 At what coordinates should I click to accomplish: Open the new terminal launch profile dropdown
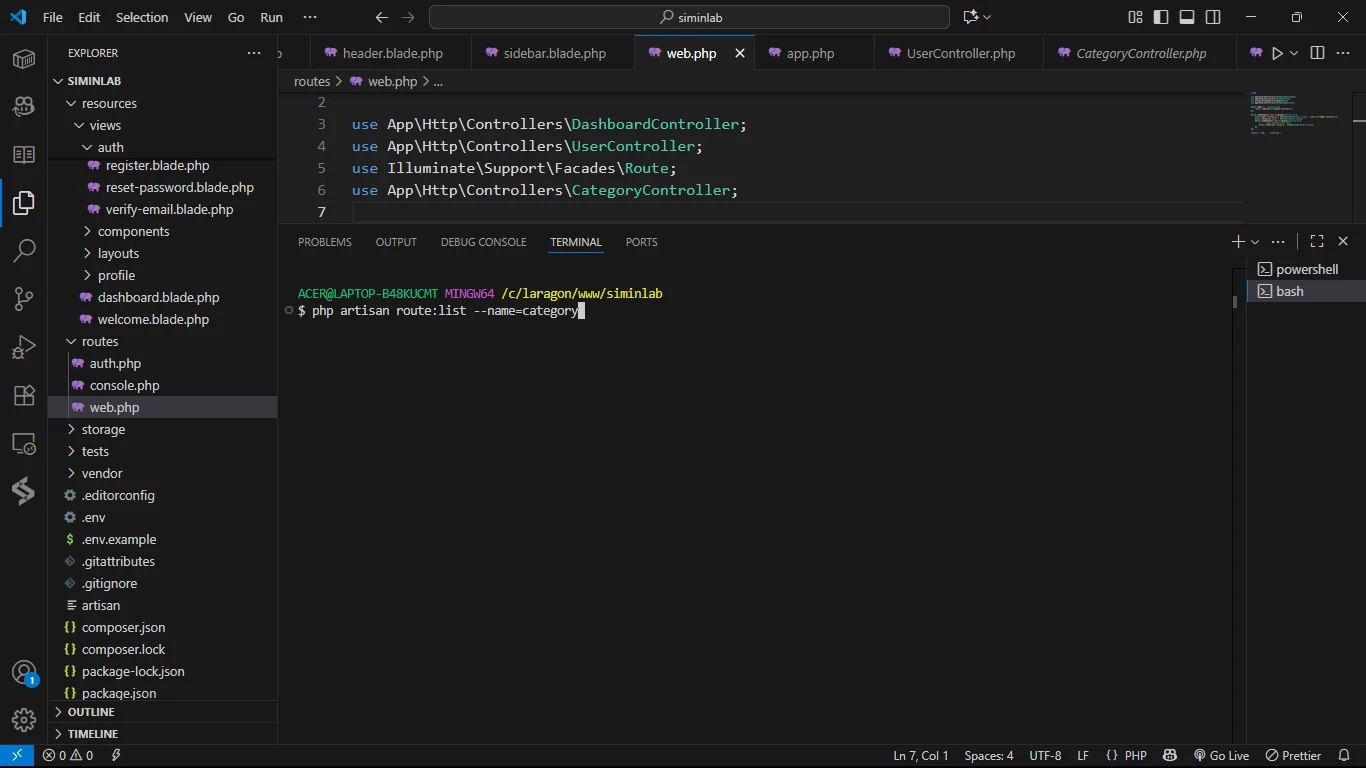tap(1255, 242)
